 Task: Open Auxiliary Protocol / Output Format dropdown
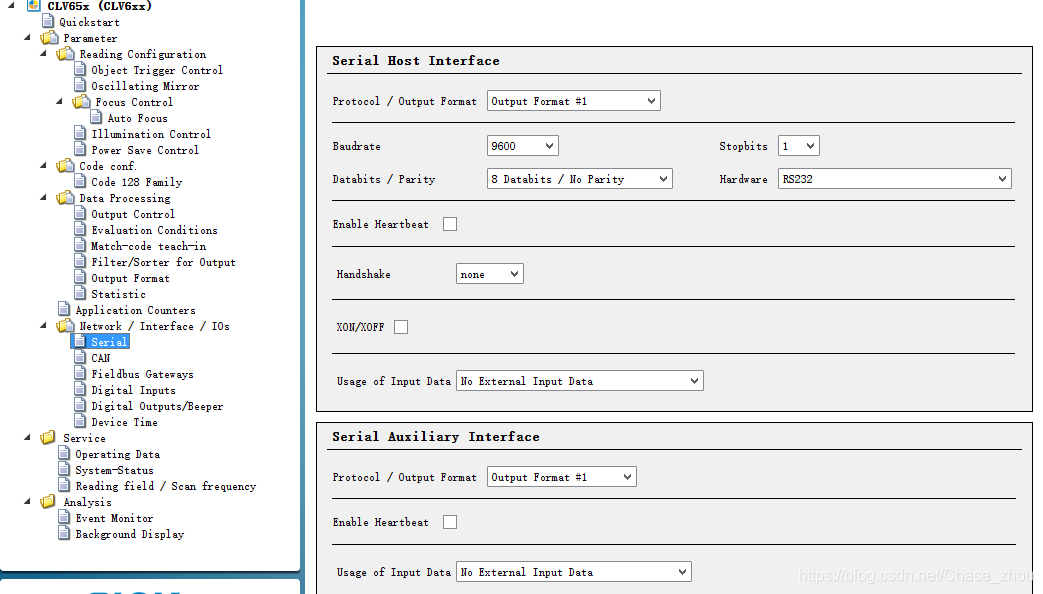(x=561, y=477)
